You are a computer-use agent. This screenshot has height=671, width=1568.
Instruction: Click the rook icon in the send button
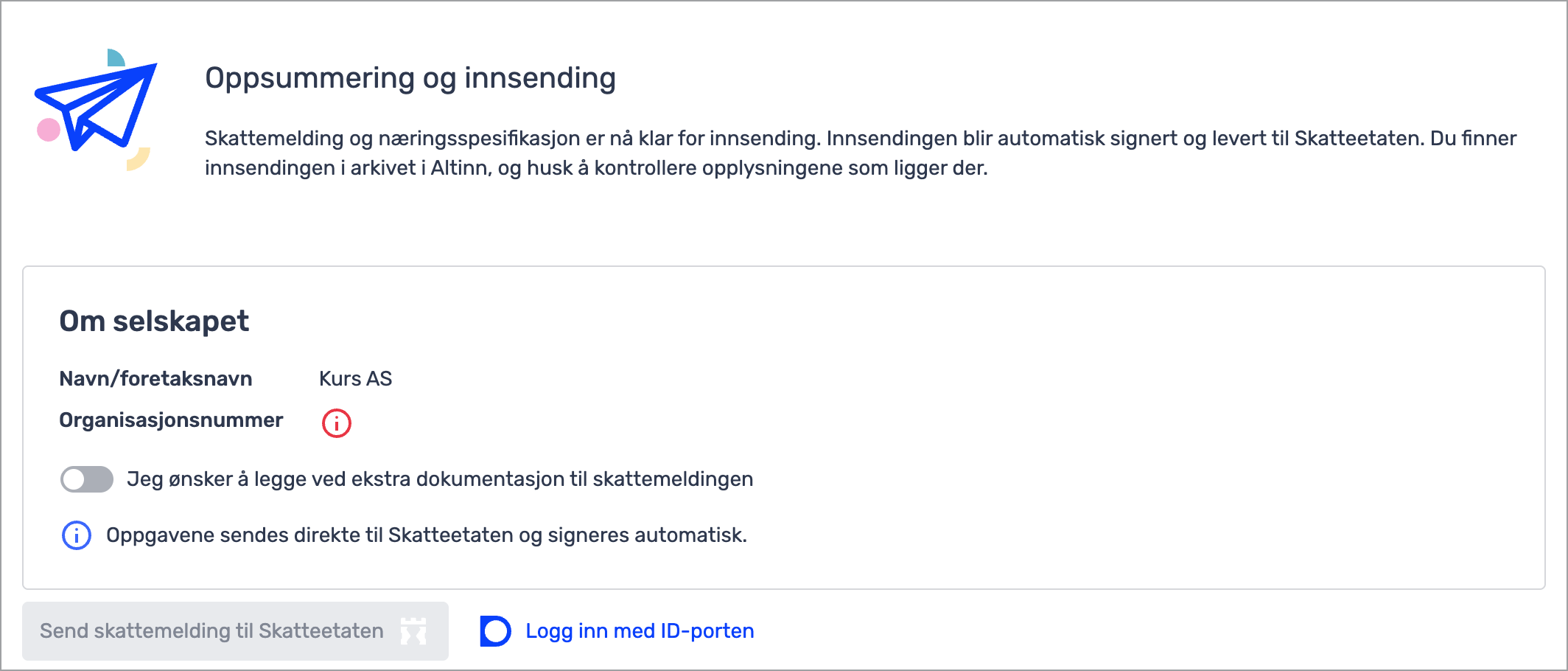click(x=413, y=631)
